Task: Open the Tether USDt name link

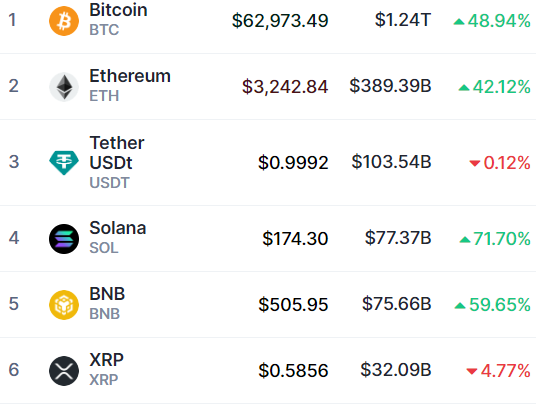Action: click(117, 153)
